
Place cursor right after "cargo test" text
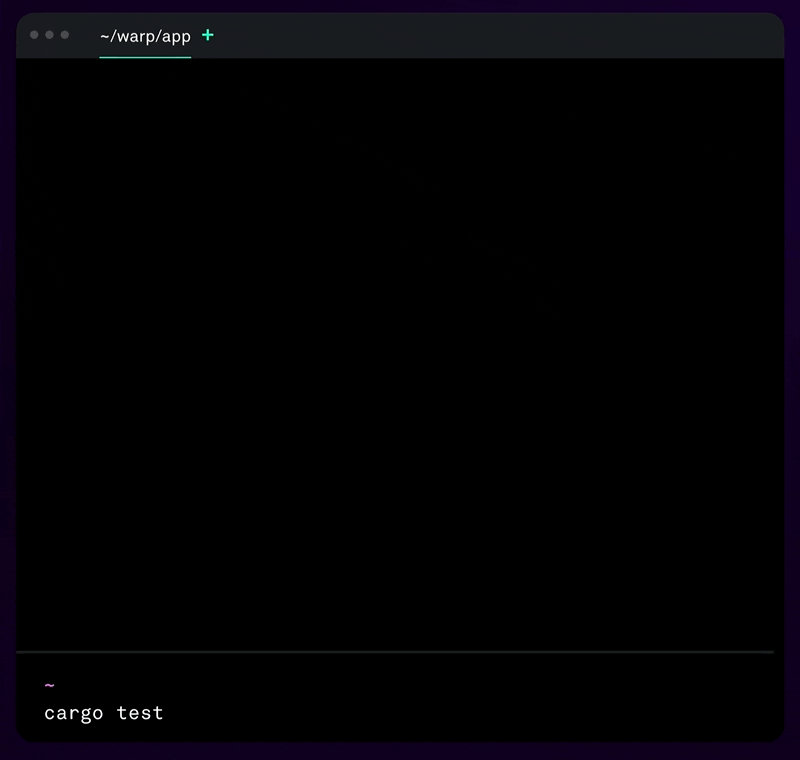(165, 713)
